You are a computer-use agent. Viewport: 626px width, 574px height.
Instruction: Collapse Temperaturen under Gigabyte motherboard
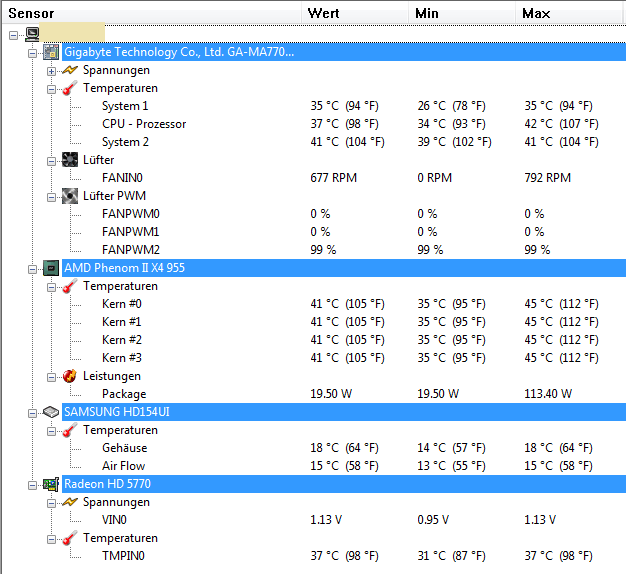pos(51,89)
